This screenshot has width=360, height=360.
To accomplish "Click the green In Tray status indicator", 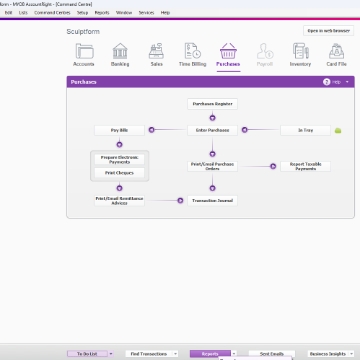I will (x=338, y=131).
